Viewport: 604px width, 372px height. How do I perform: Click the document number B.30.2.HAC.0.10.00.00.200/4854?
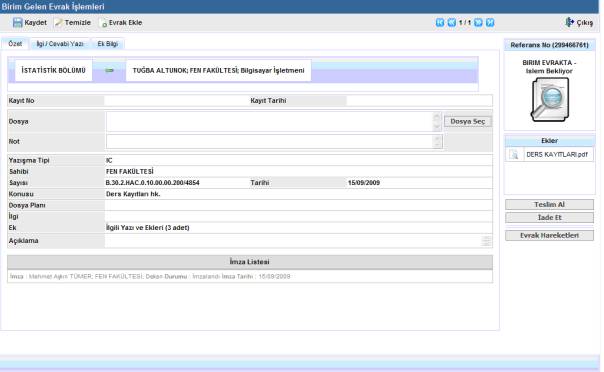[153, 183]
